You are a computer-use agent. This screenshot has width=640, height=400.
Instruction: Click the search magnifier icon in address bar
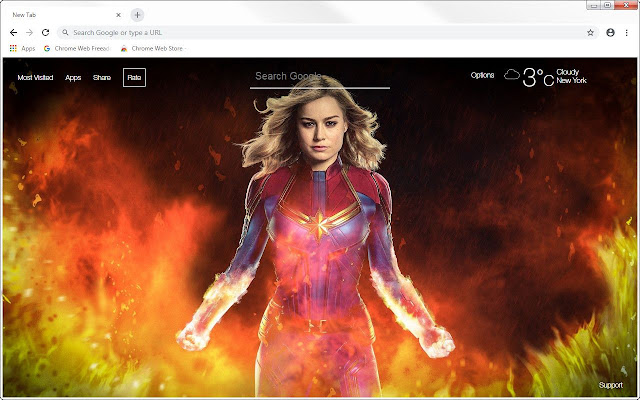65,33
